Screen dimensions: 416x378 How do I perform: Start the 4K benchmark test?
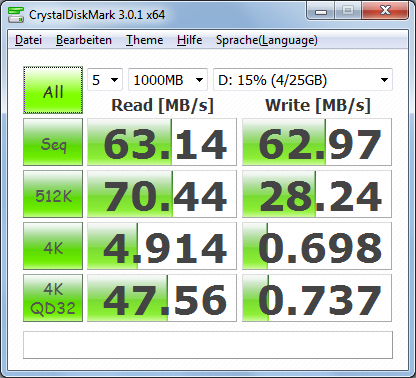tap(53, 246)
